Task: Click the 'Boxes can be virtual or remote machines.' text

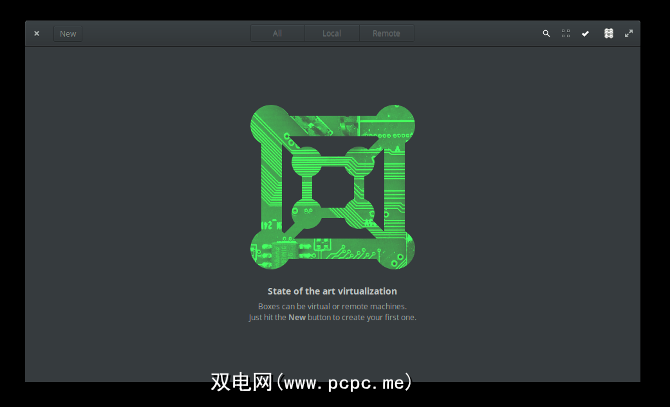Action: (332, 306)
